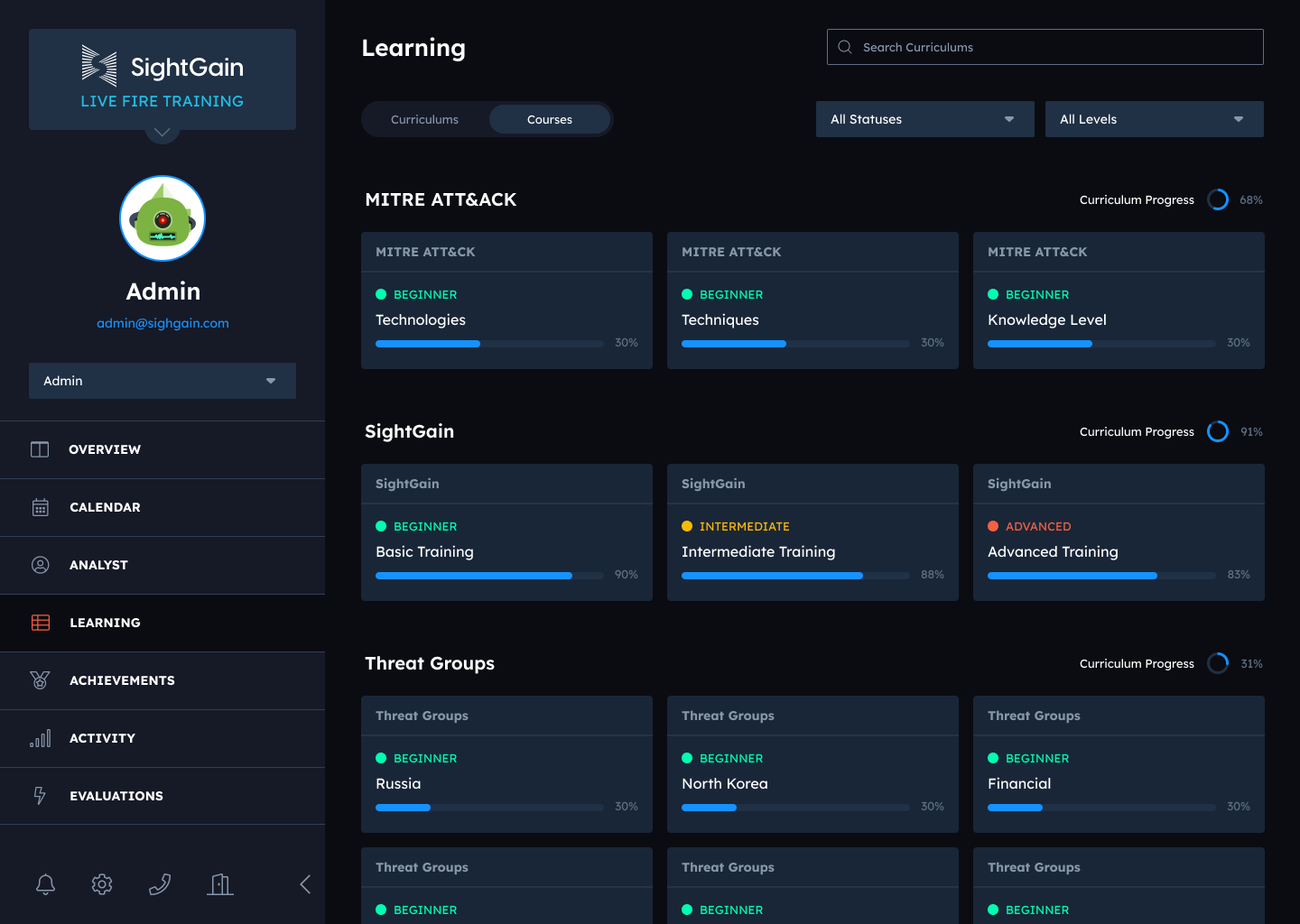
Task: Switch to the Curriculums view
Action: click(424, 119)
